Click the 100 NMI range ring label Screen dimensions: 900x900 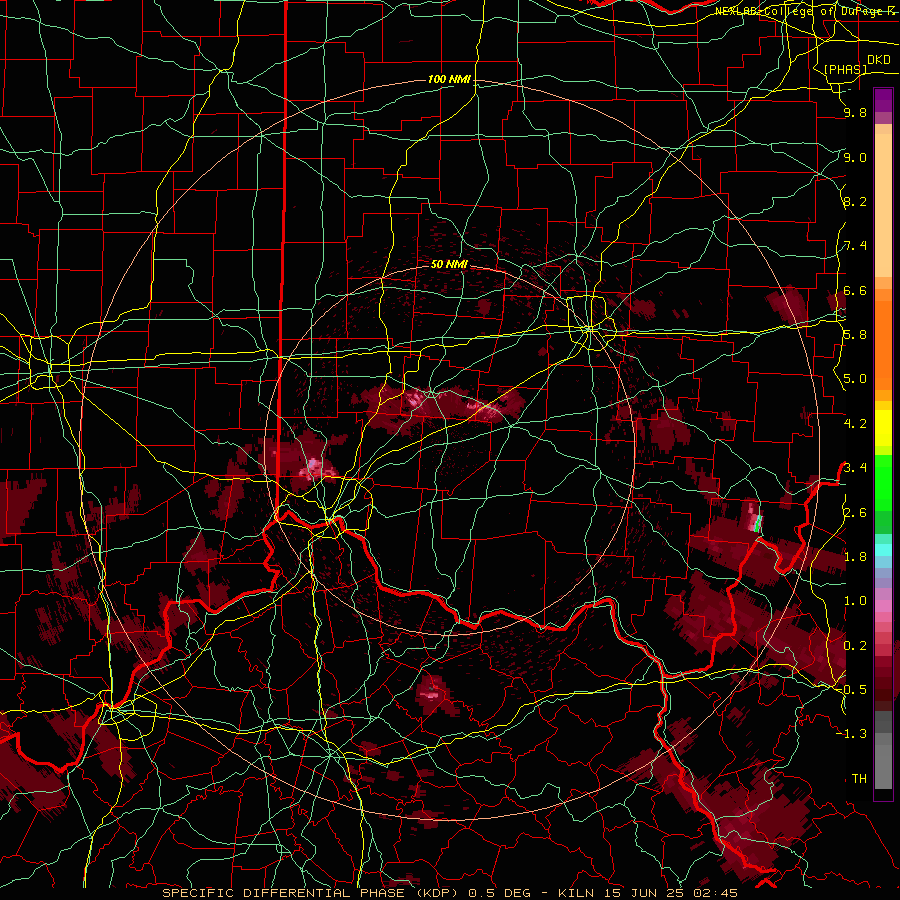449,79
